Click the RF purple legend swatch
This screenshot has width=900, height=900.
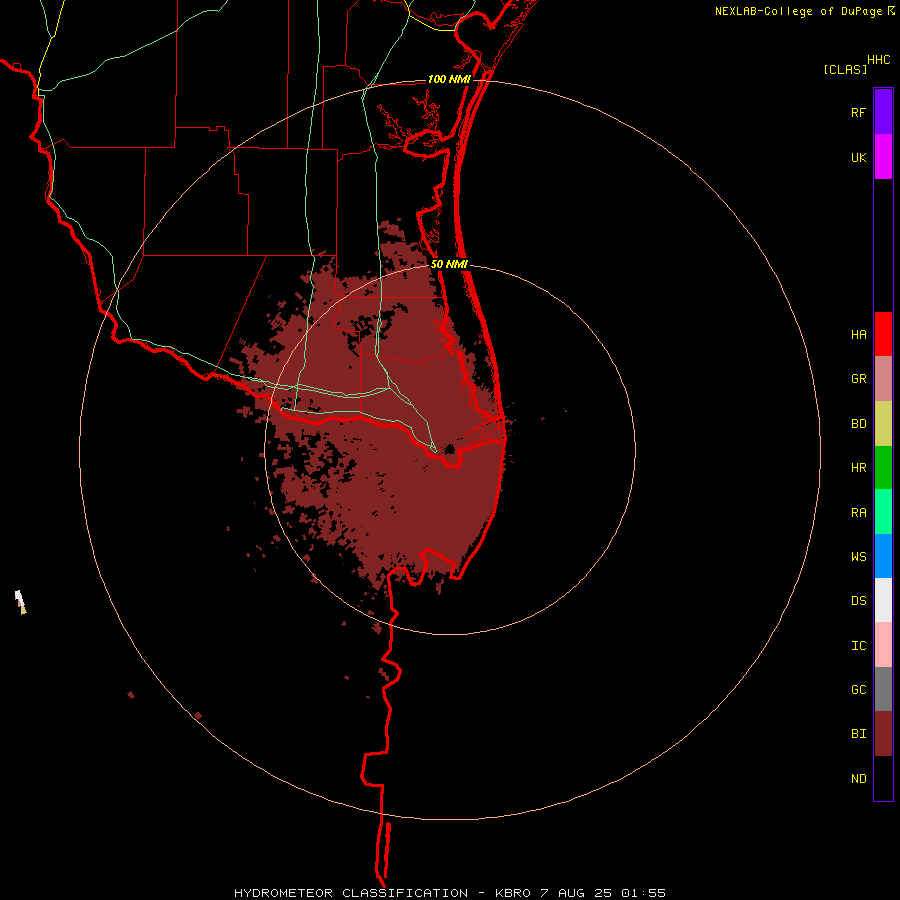(883, 112)
